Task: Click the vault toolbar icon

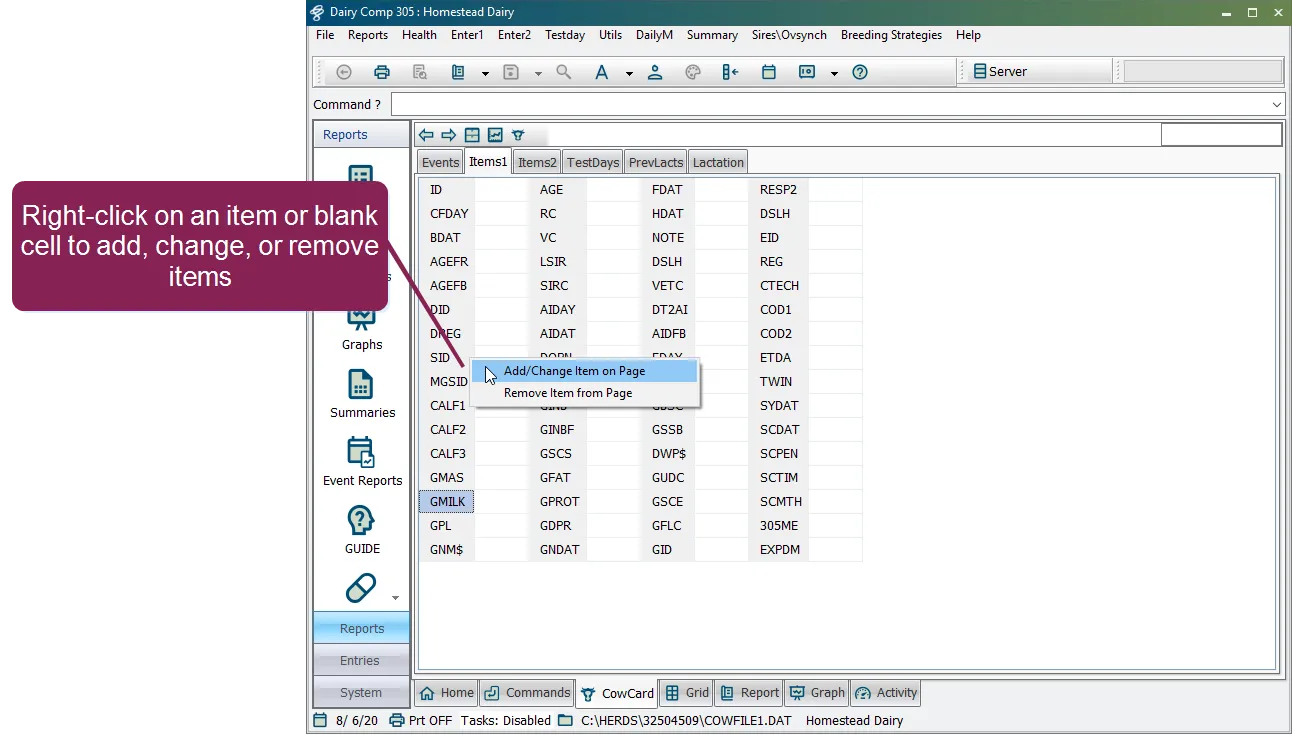Action: [807, 72]
